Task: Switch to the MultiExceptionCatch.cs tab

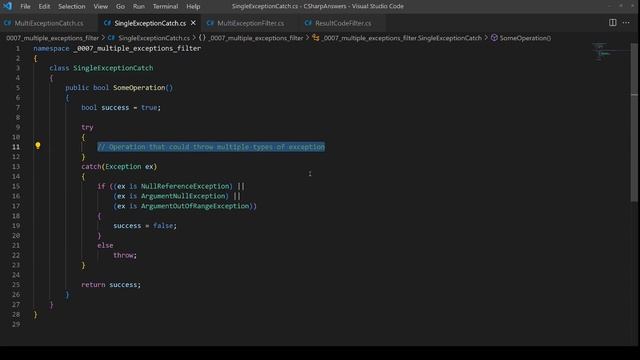Action: [x=49, y=23]
